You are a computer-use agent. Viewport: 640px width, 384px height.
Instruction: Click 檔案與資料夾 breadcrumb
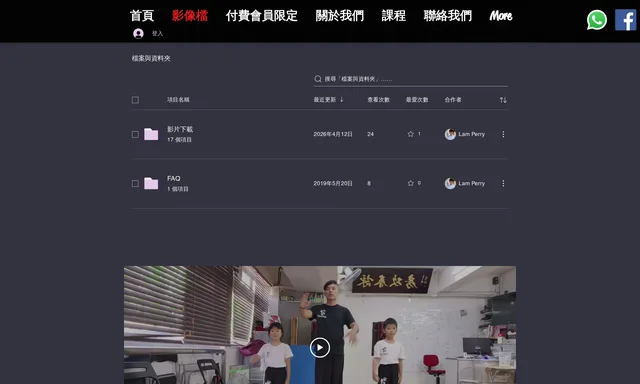coord(151,58)
